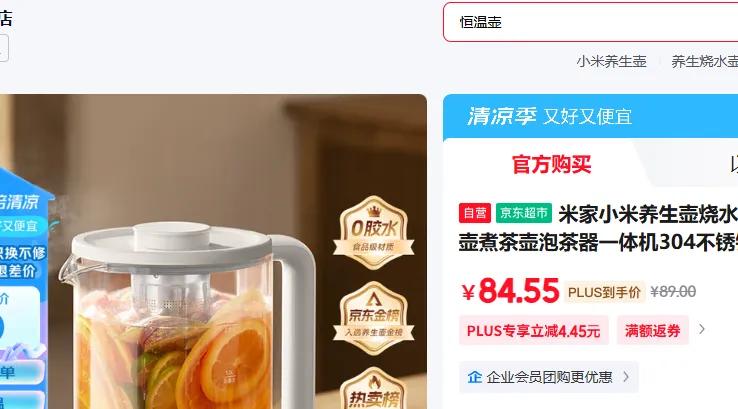Click the kettle product main image
The width and height of the screenshot is (738, 409).
click(213, 252)
